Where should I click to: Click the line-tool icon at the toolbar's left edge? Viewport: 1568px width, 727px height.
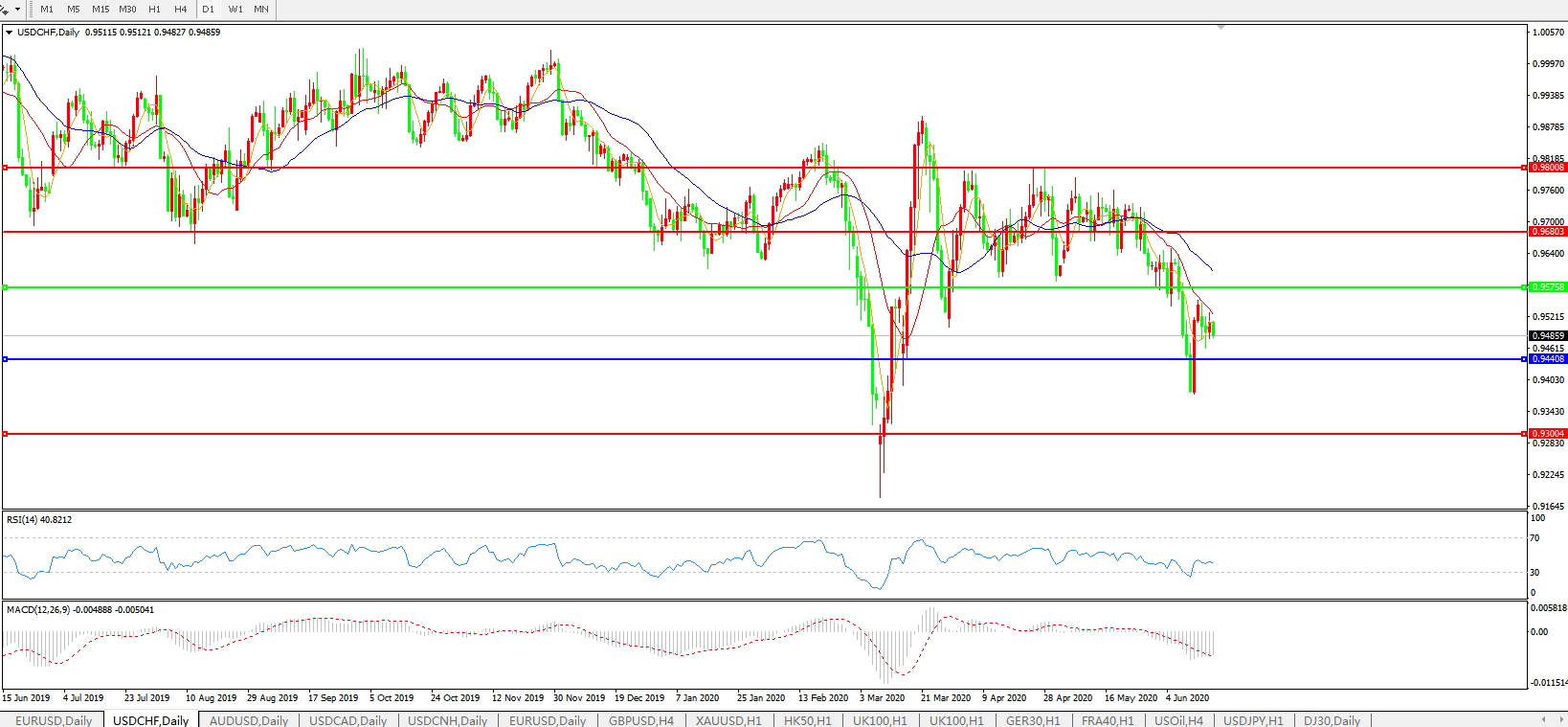5,10
